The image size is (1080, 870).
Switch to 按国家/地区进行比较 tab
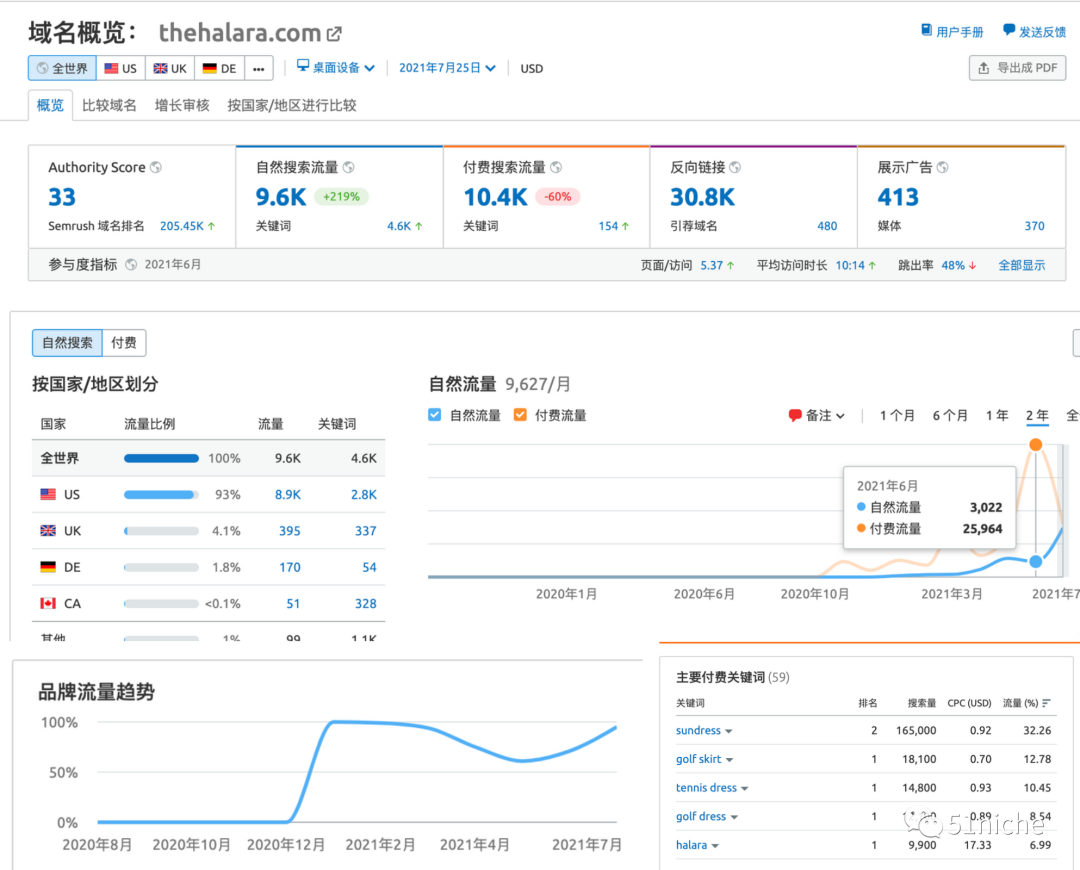292,105
